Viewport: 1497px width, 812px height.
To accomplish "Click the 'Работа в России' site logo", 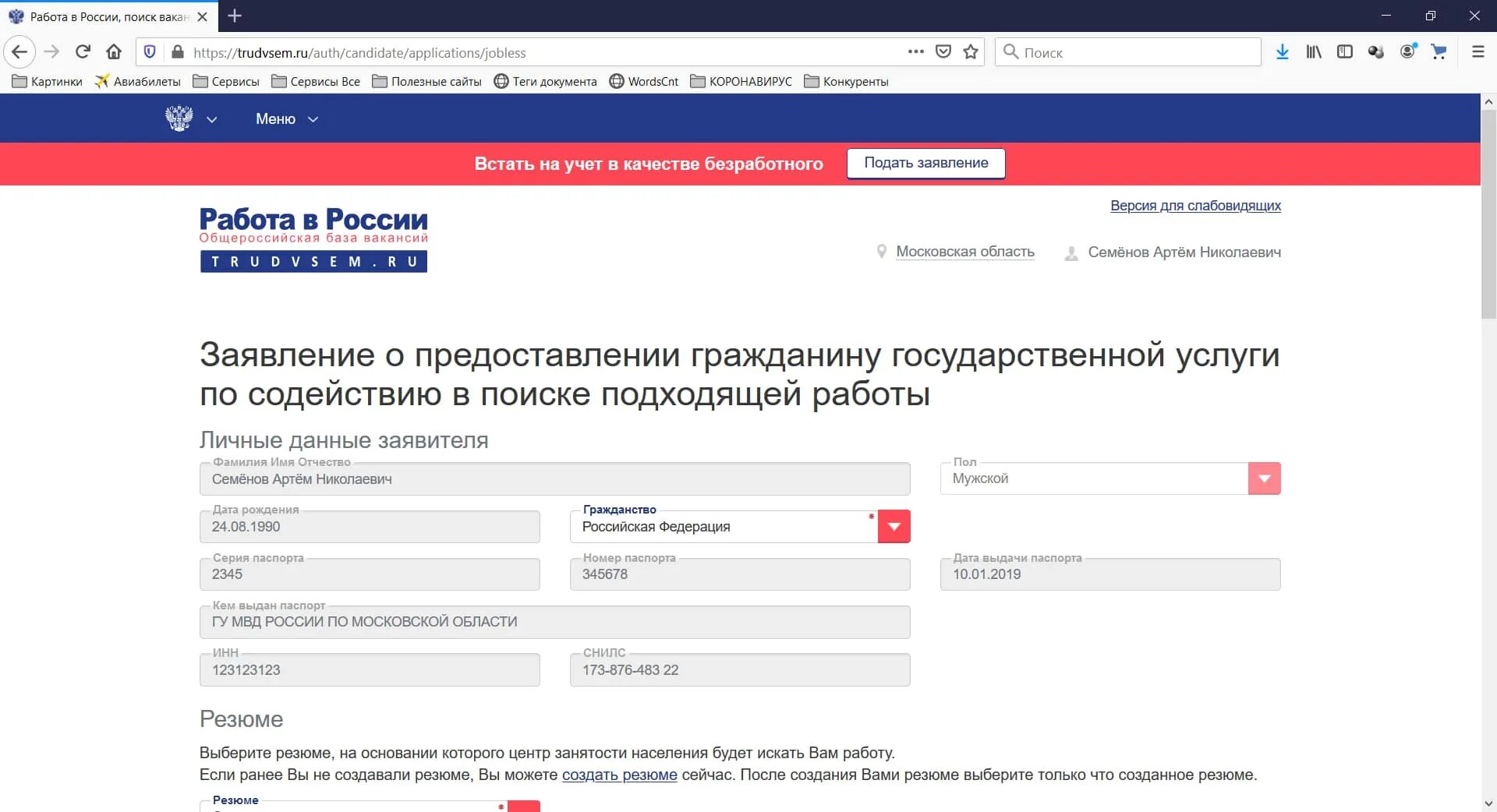I will [313, 239].
